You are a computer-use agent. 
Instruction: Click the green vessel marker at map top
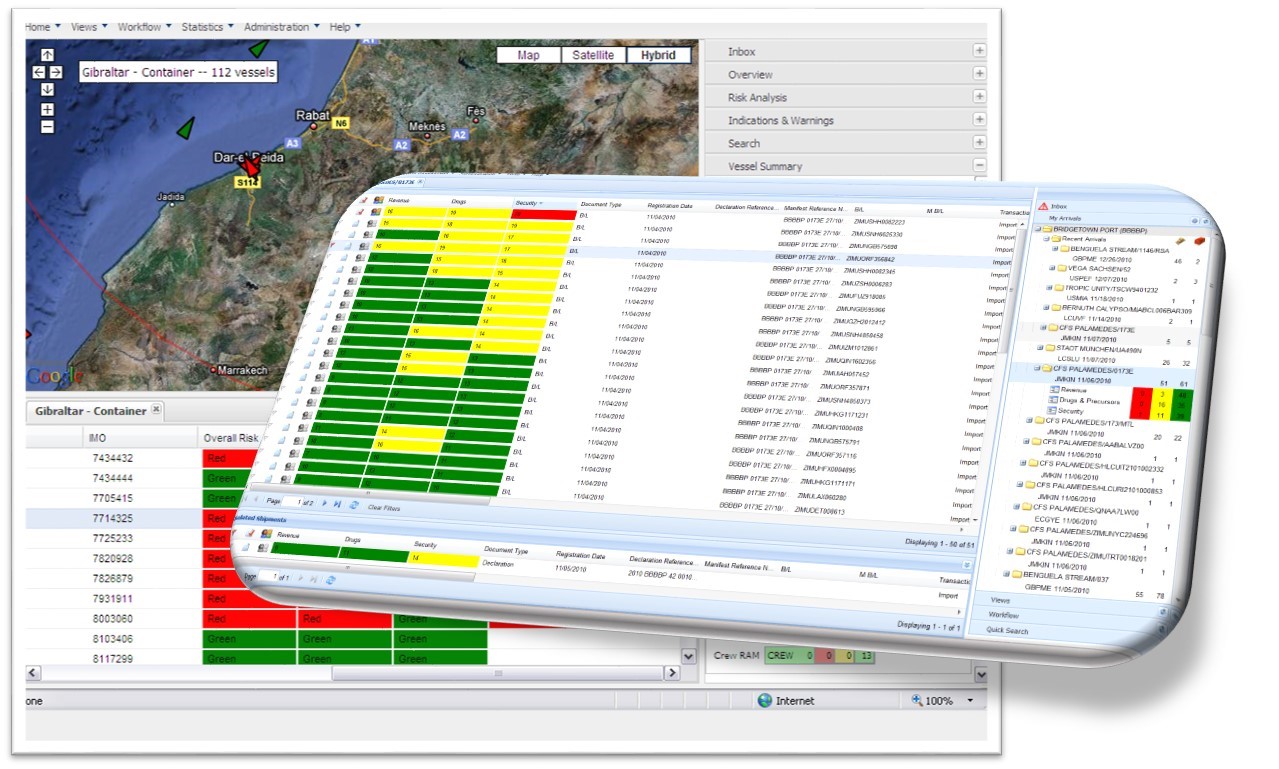pos(258,47)
